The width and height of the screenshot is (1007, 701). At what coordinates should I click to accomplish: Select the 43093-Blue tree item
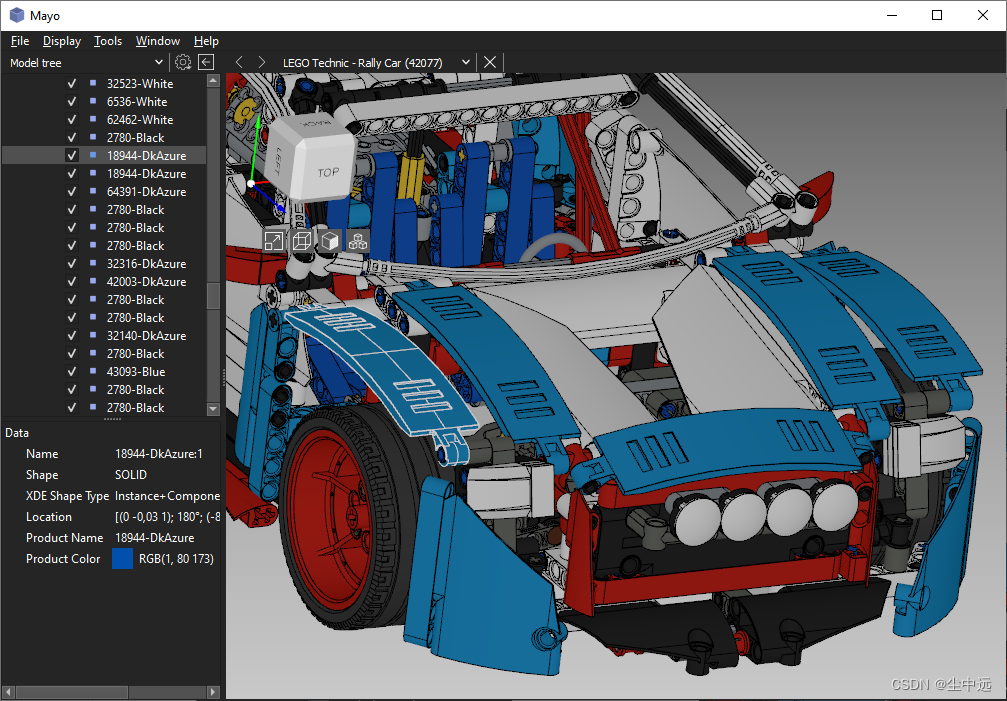(136, 371)
